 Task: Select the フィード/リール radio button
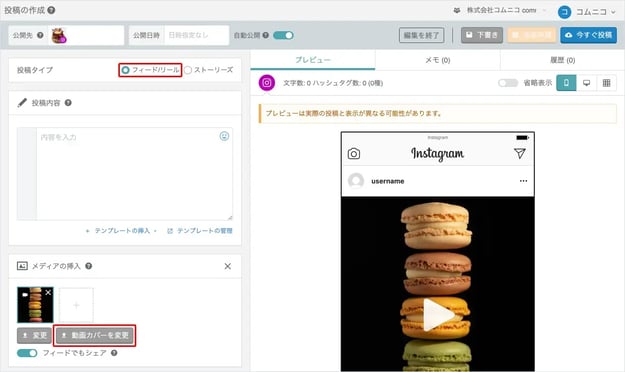tap(126, 70)
